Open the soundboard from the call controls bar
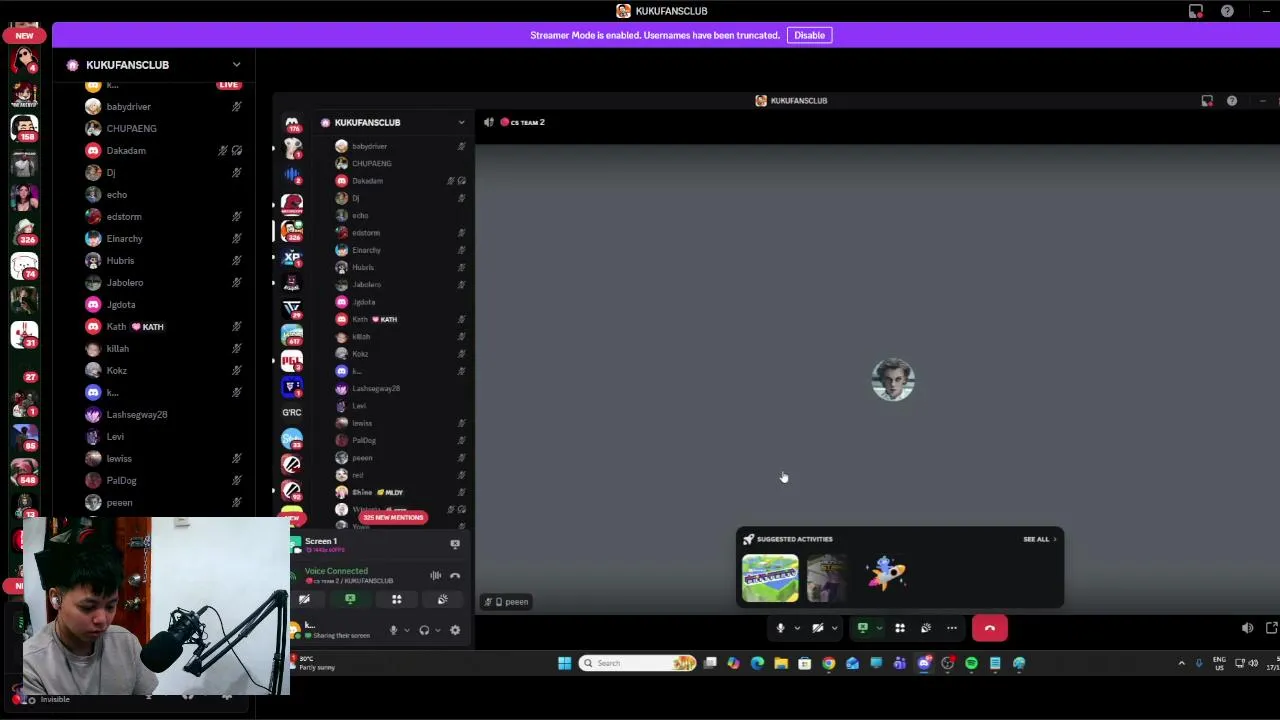 click(x=926, y=628)
